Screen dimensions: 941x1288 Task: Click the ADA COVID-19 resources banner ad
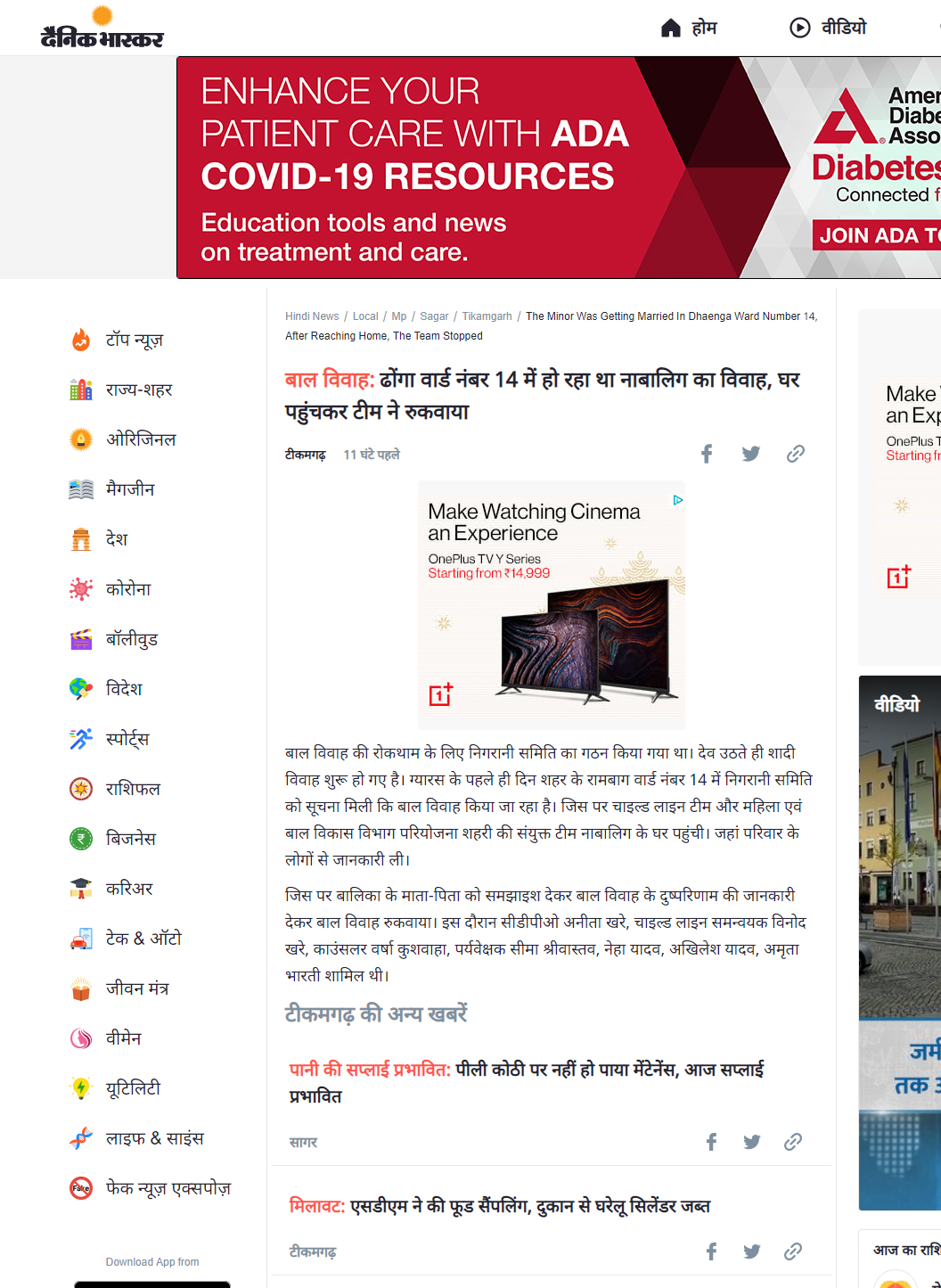[559, 168]
